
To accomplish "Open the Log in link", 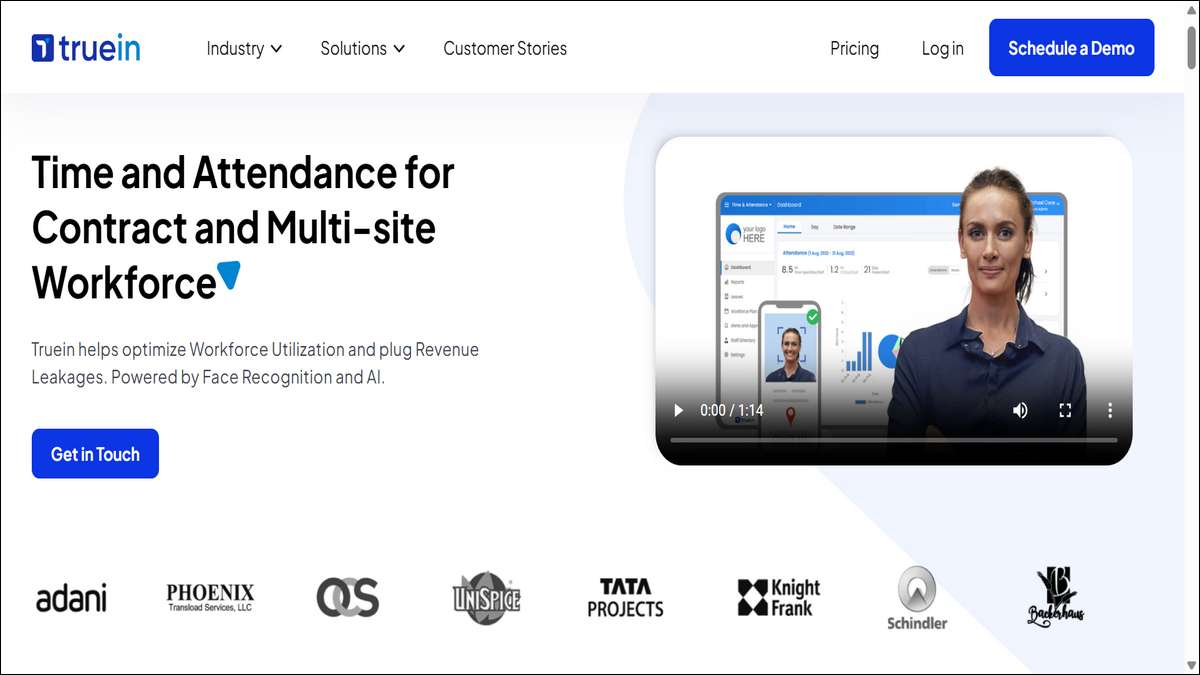I will point(943,48).
